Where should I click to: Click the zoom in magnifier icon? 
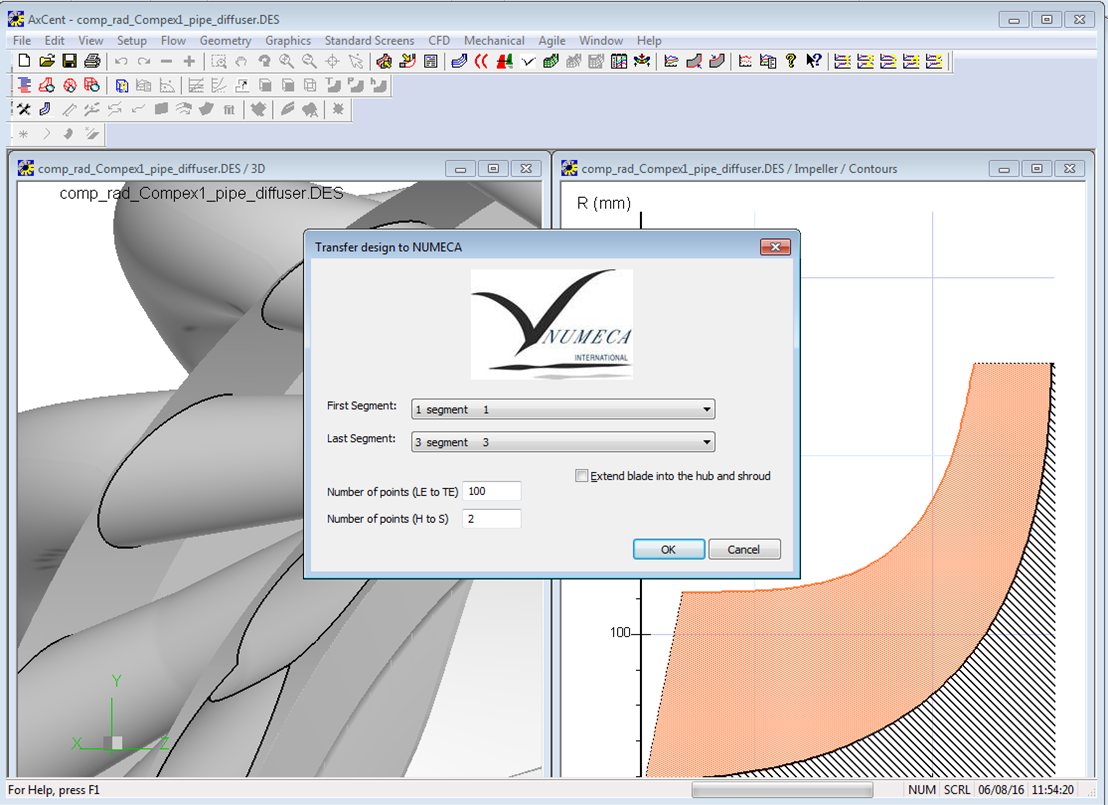287,62
